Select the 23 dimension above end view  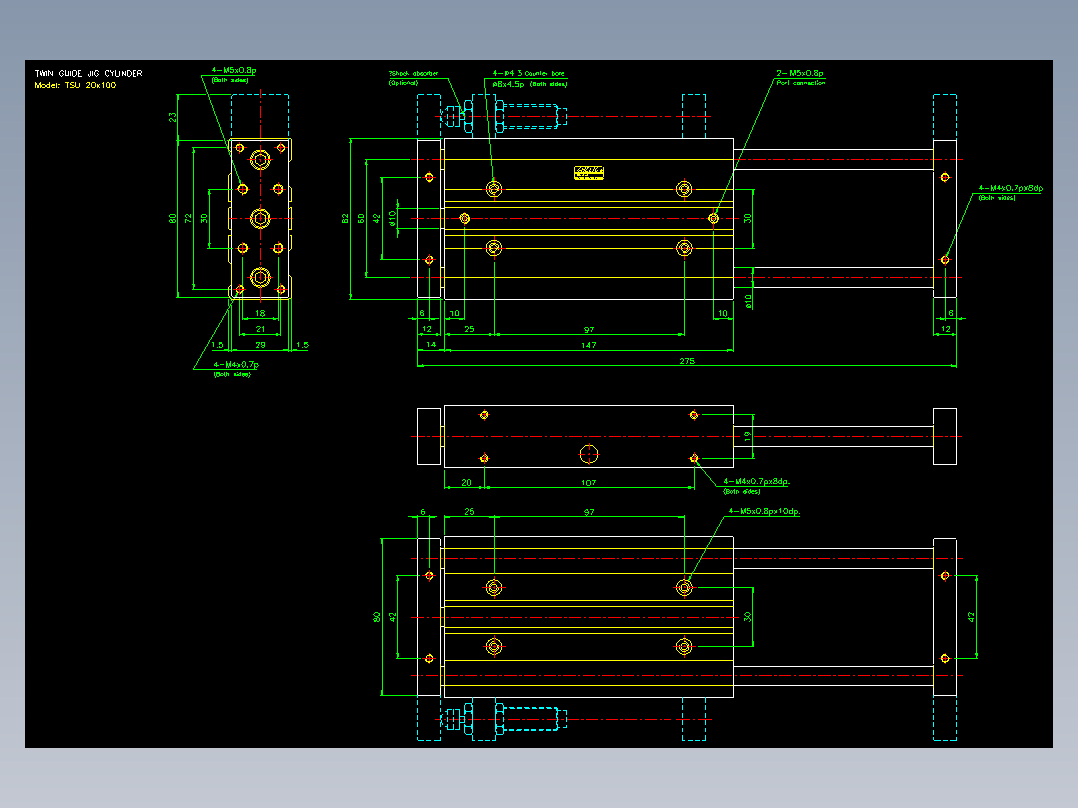172,118
